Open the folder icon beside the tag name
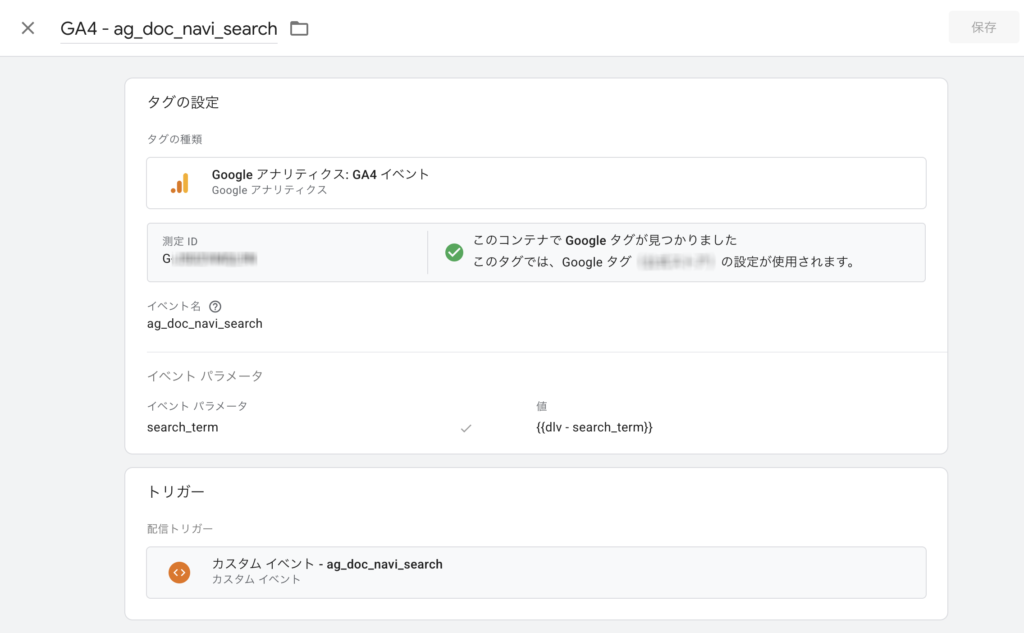The height and width of the screenshot is (633, 1024). tap(299, 29)
